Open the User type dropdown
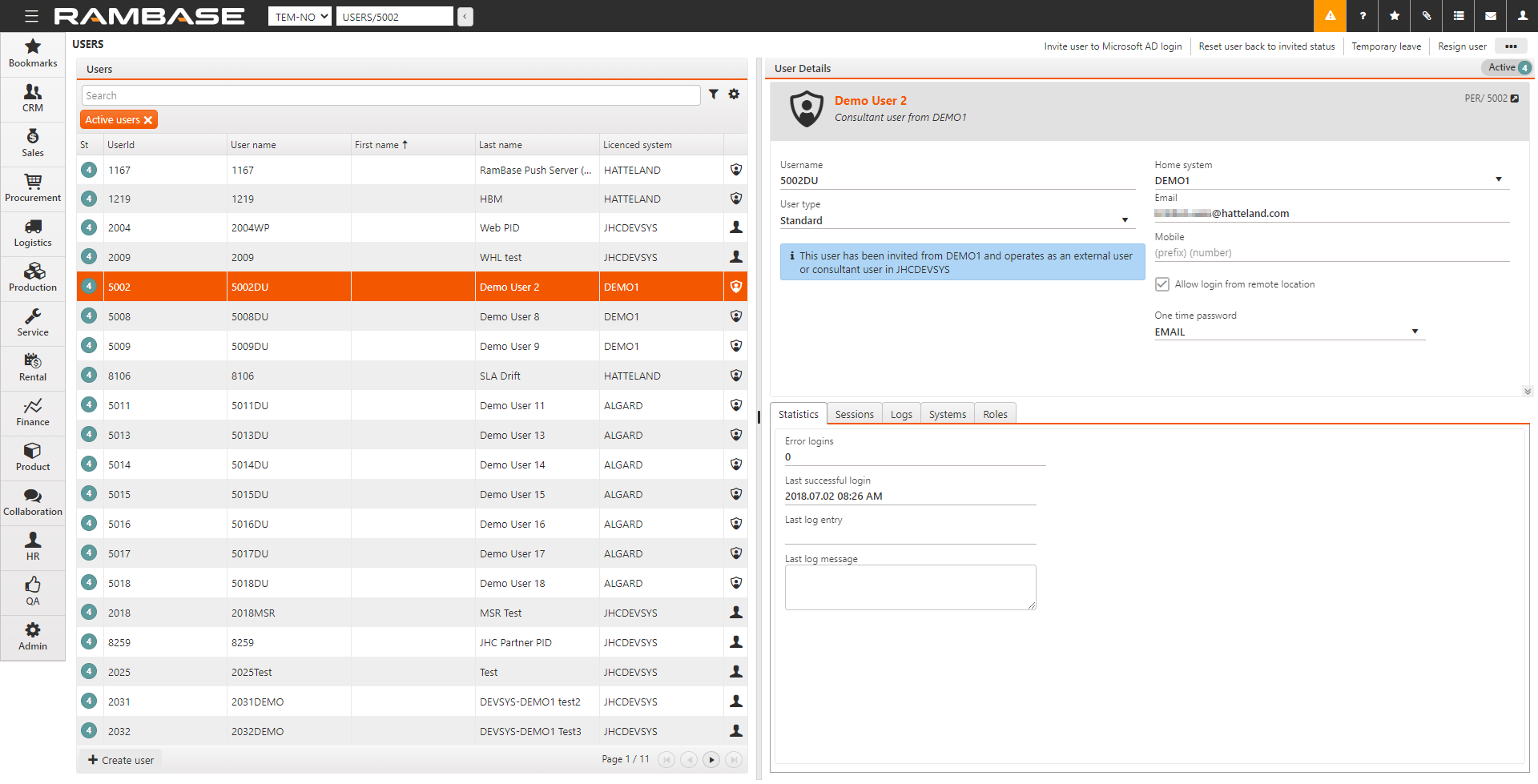Viewport: 1538px width, 784px height. tap(1125, 220)
